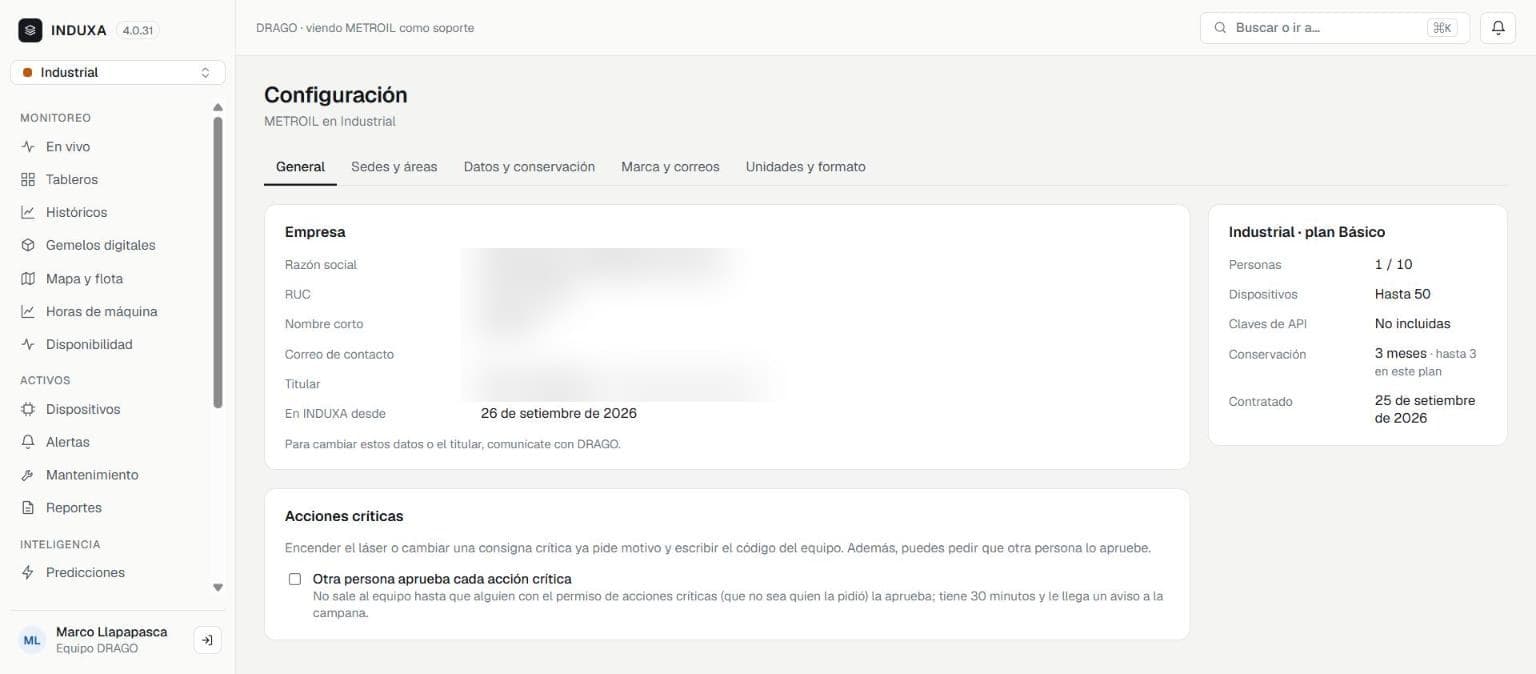Click the MONITOREO section header
The width and height of the screenshot is (1536, 674).
click(x=55, y=118)
